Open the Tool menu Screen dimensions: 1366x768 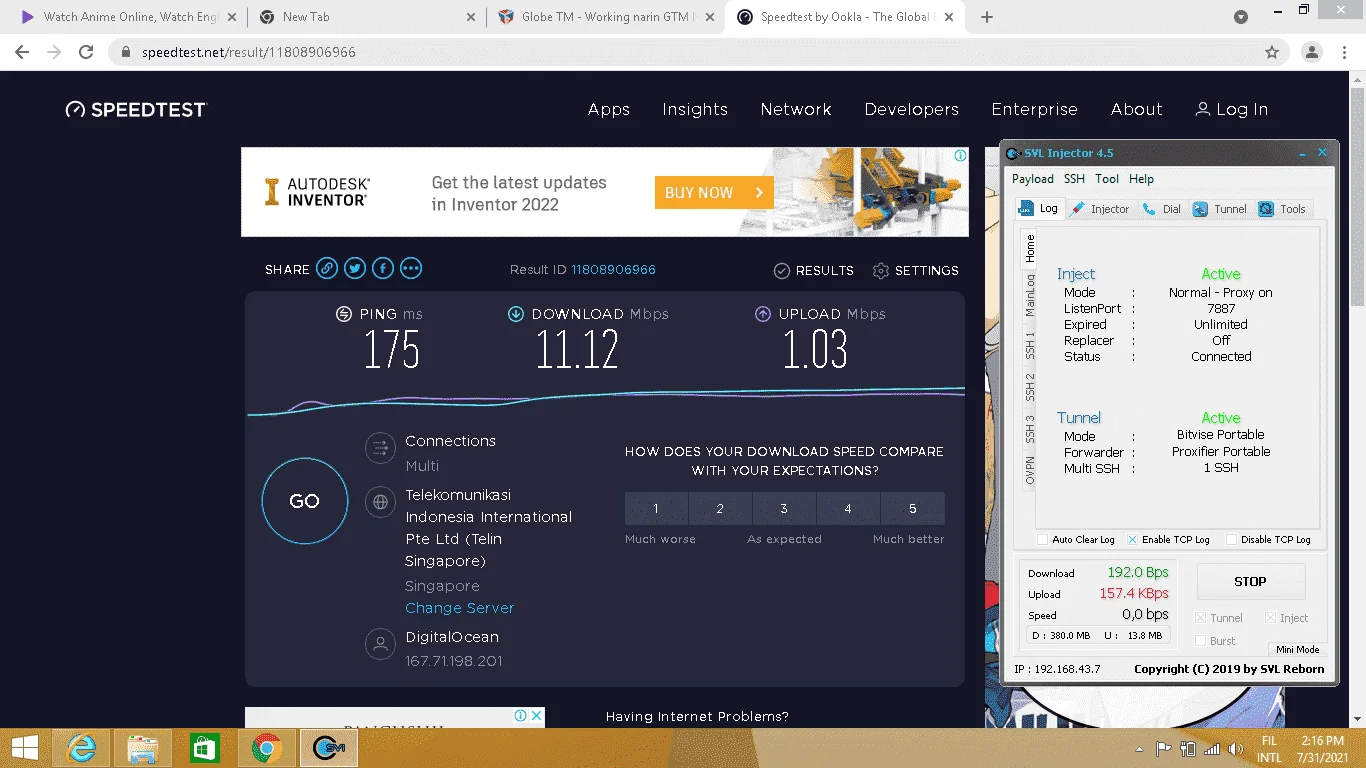[x=1107, y=179]
